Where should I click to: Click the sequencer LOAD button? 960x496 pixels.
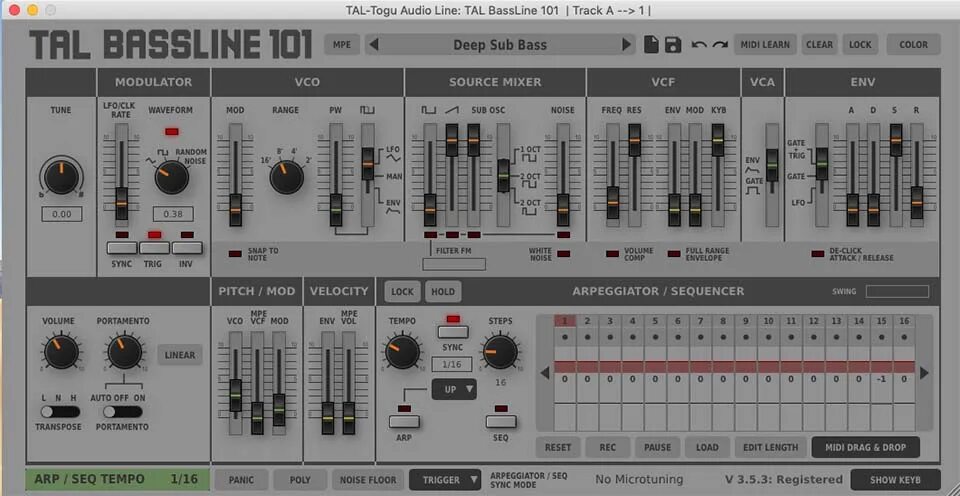[x=707, y=448]
